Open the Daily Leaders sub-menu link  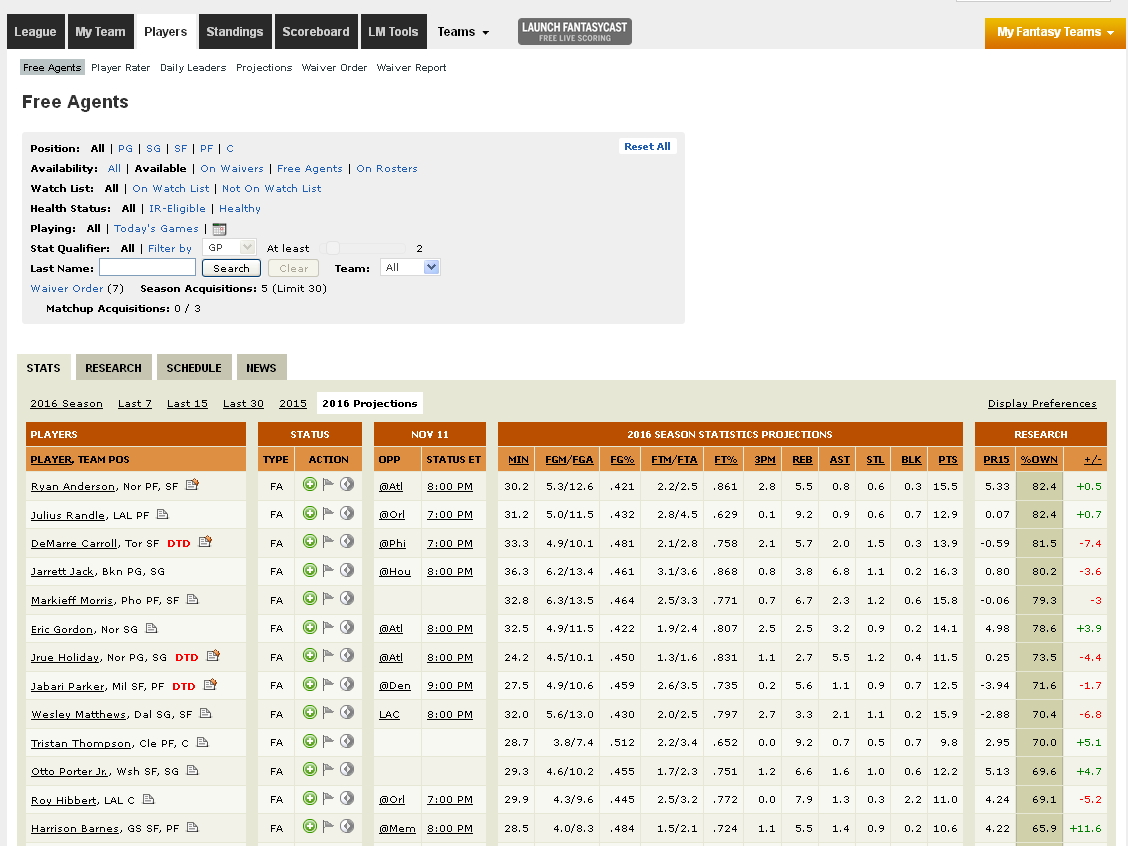coord(193,68)
